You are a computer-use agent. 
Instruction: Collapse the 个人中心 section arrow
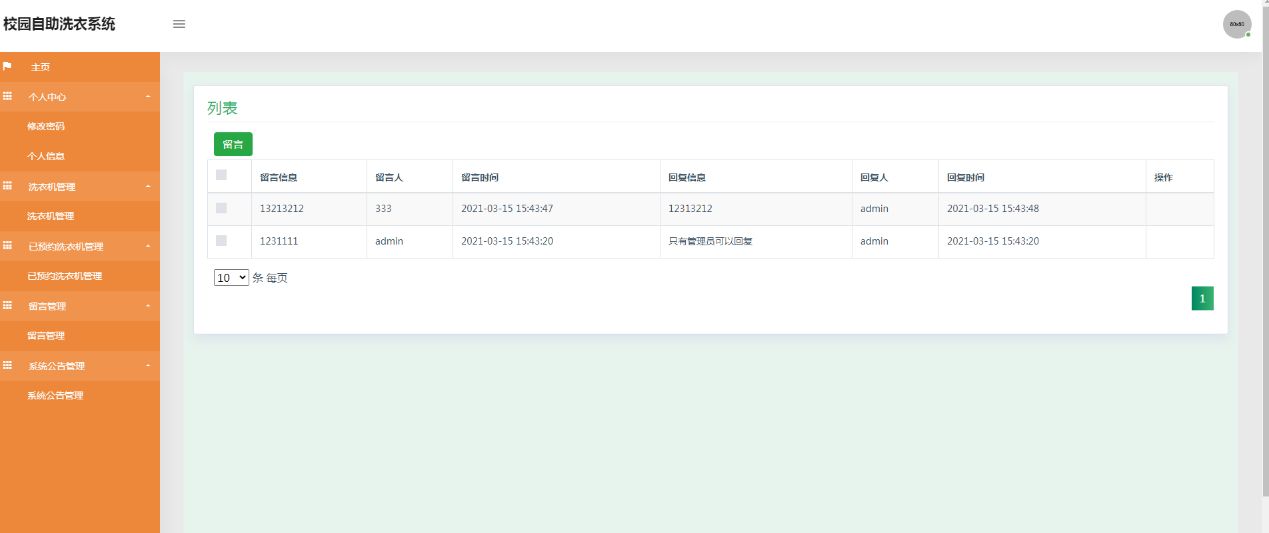click(x=148, y=97)
